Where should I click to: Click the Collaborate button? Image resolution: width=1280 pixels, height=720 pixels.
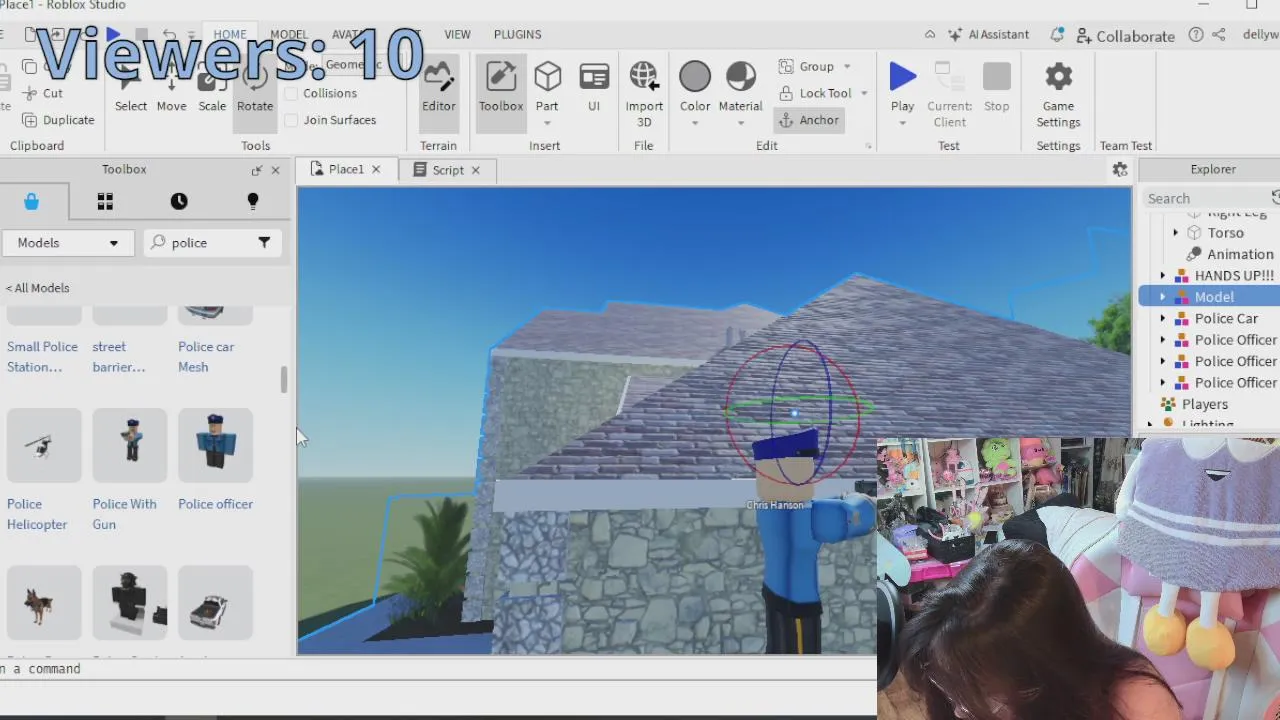1125,36
